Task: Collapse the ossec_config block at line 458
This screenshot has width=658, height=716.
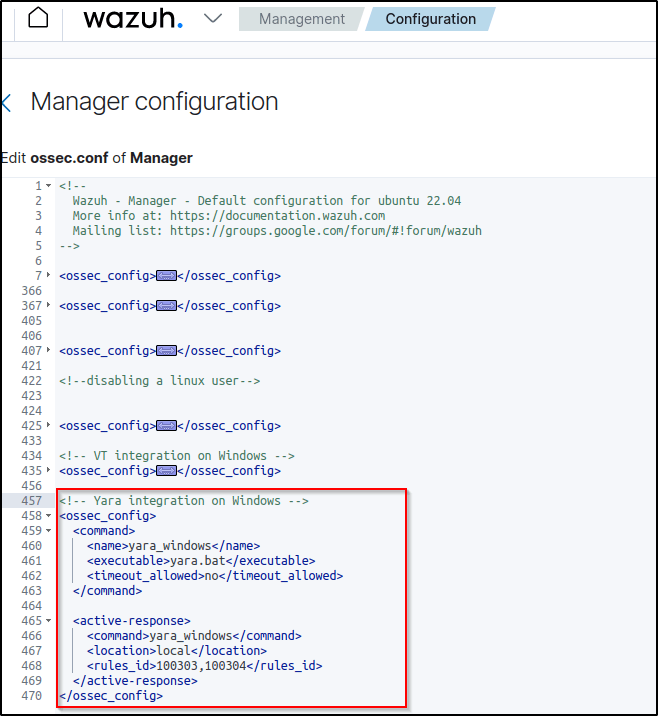Action: click(x=49, y=516)
